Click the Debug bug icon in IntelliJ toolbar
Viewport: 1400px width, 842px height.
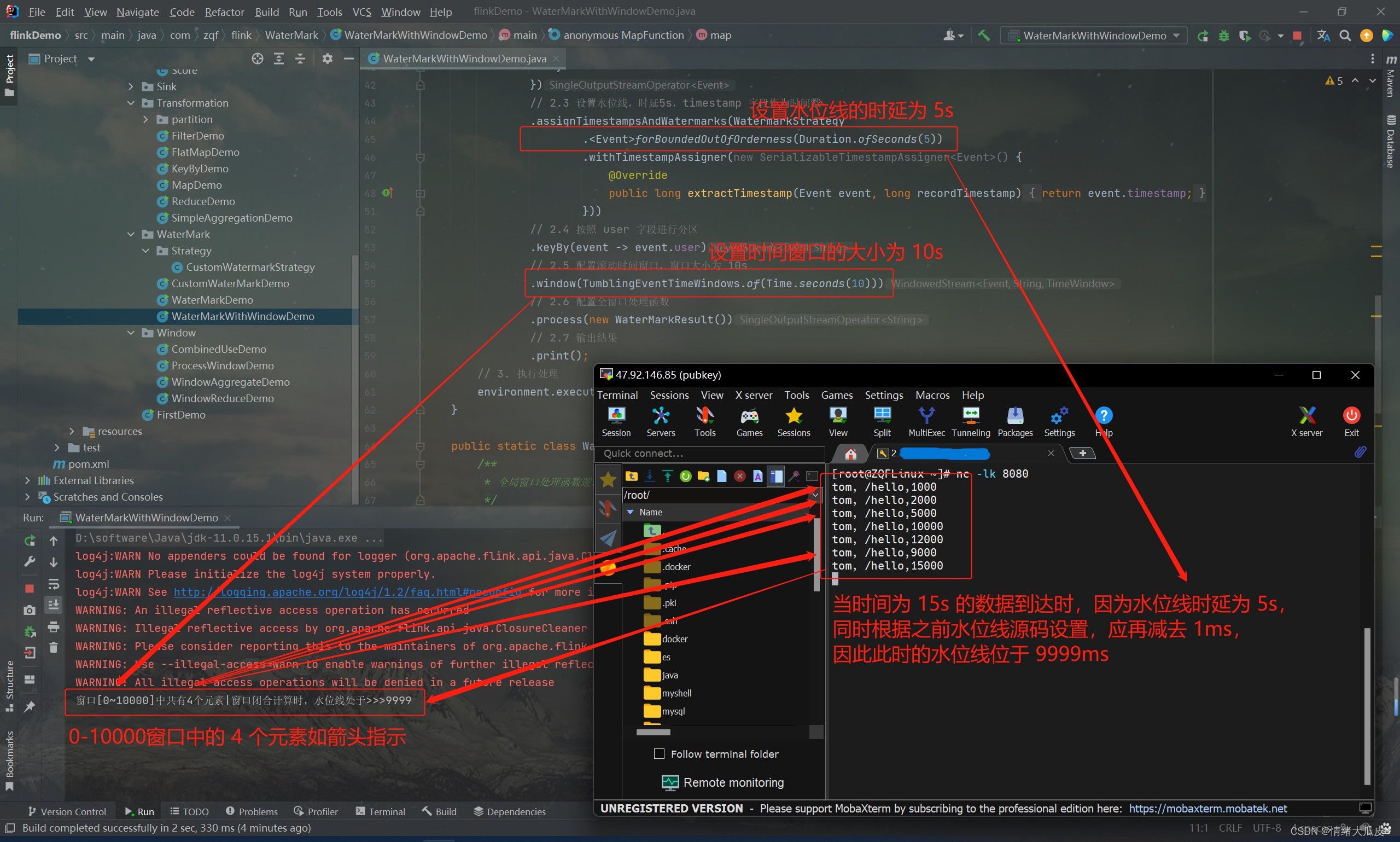pos(1223,35)
